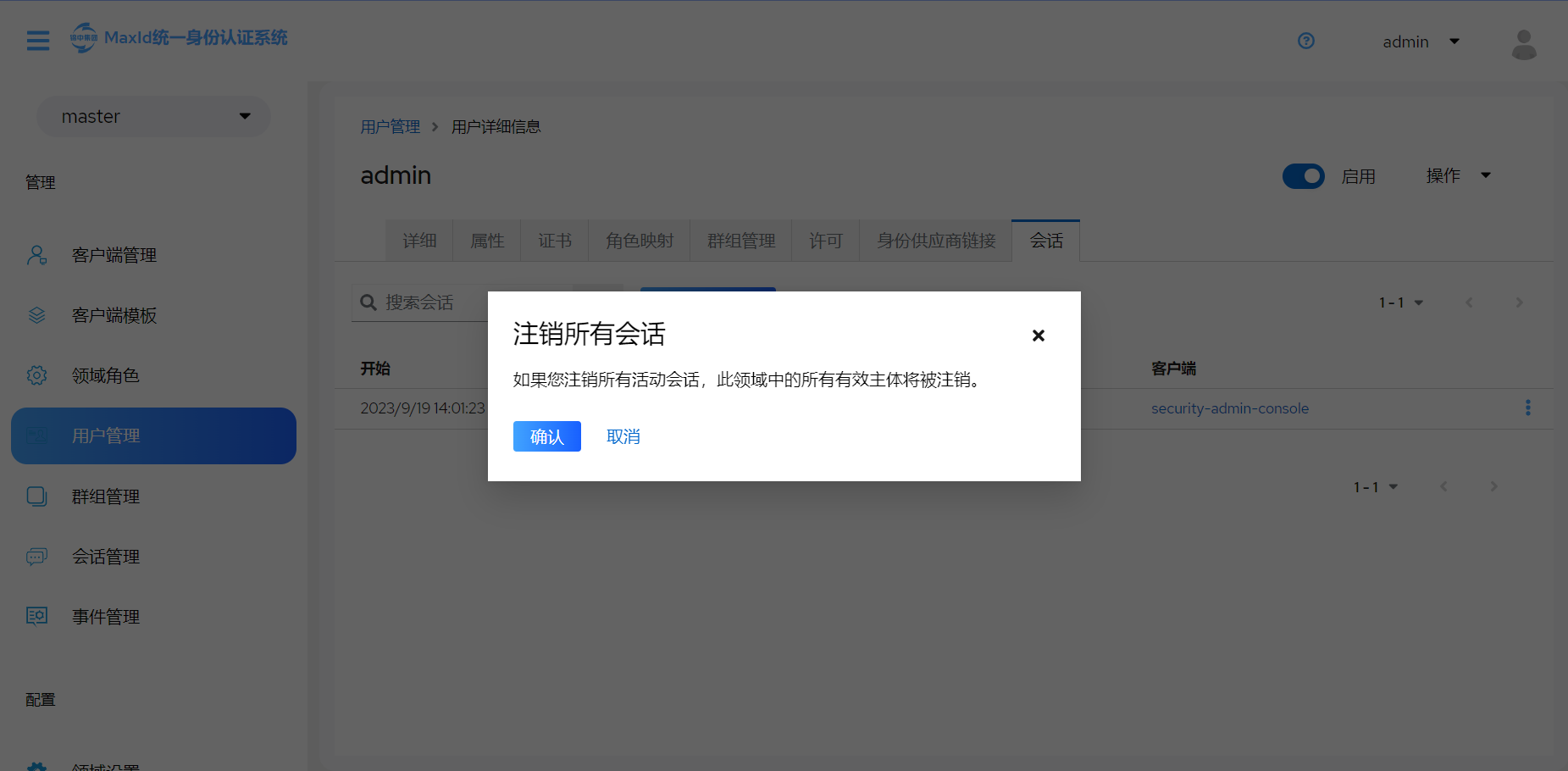Switch to the 证书 tab
Viewport: 1568px width, 771px height.
coord(555,241)
